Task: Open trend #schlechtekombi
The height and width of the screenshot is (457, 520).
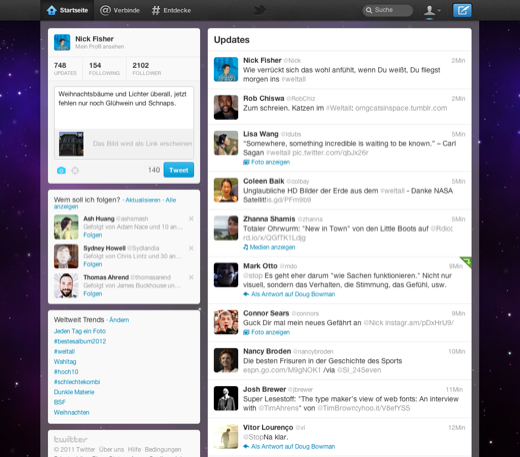Action: (77, 382)
